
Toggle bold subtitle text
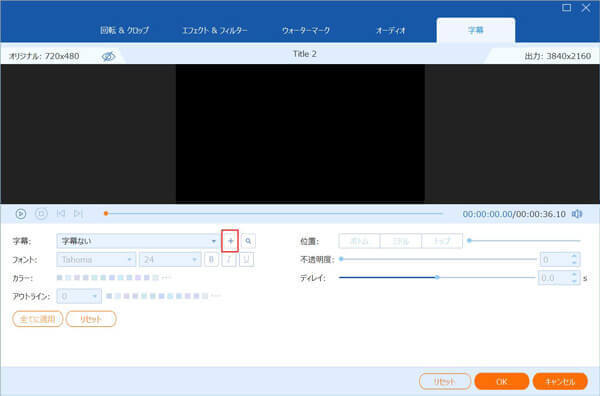tap(211, 259)
